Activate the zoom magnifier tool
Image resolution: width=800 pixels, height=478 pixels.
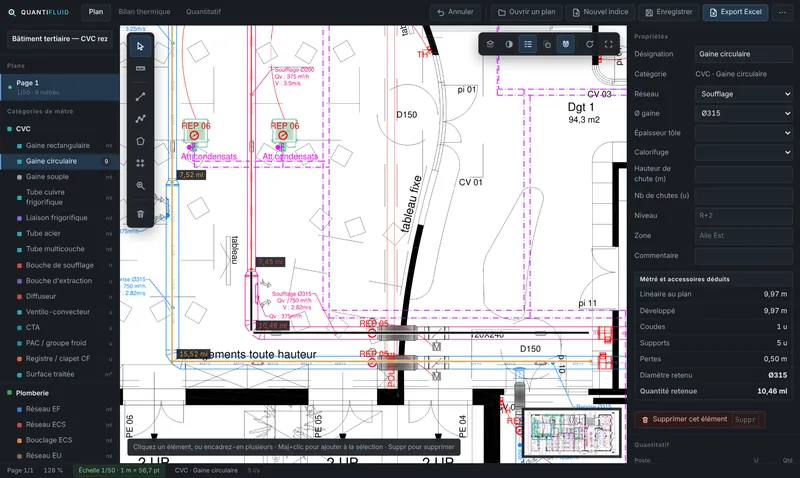(140, 186)
